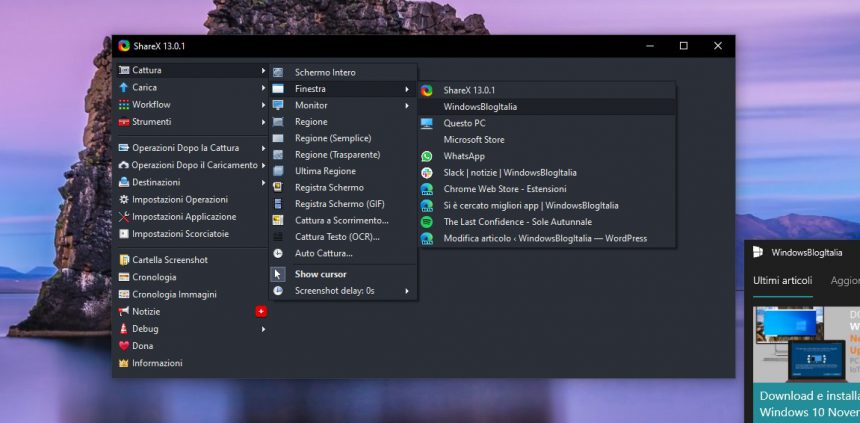This screenshot has width=860, height=423.
Task: Expand Operazioni Dopo il Caricamento arrow
Action: 264,165
